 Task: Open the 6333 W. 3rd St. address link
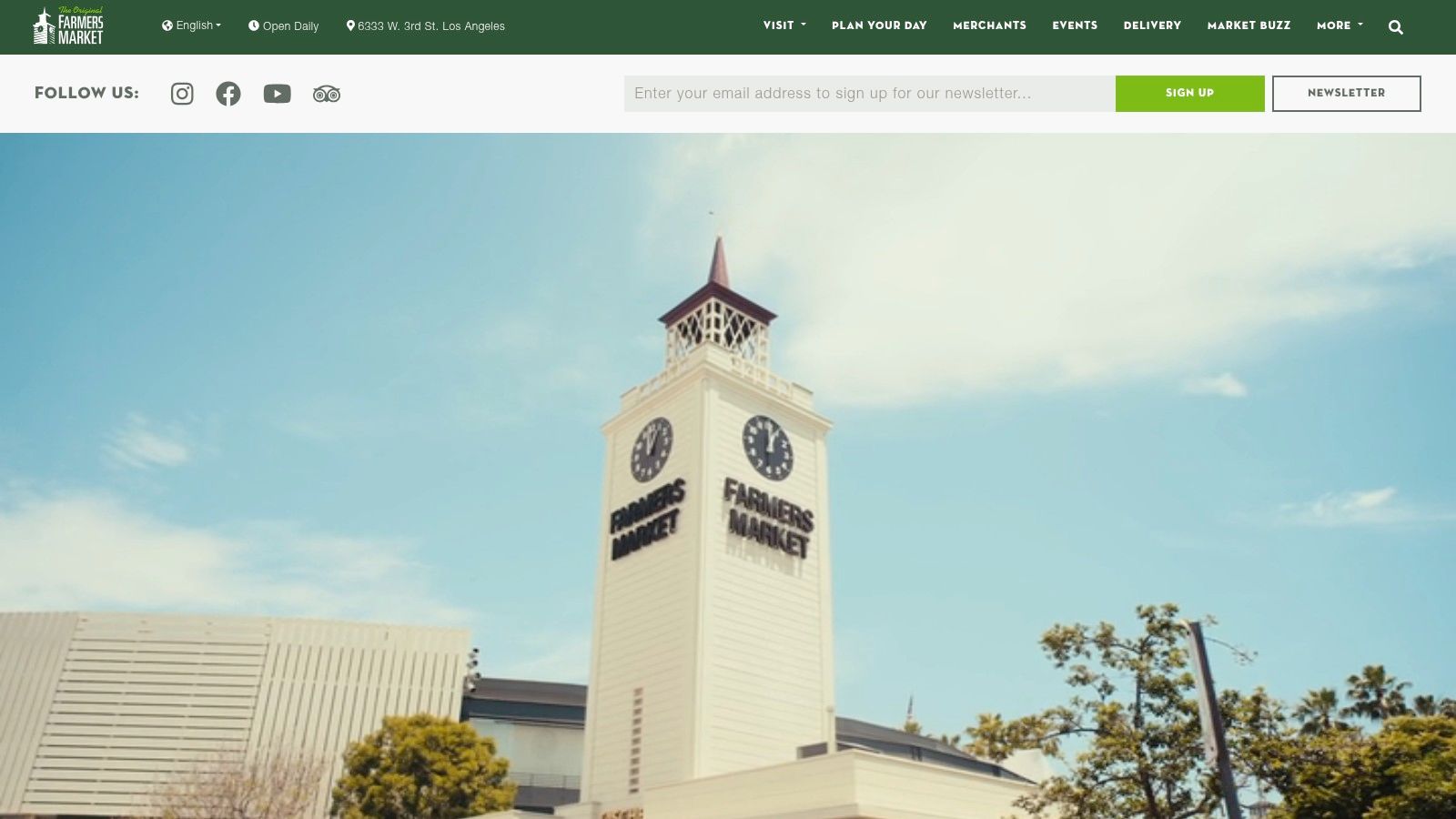click(425, 26)
